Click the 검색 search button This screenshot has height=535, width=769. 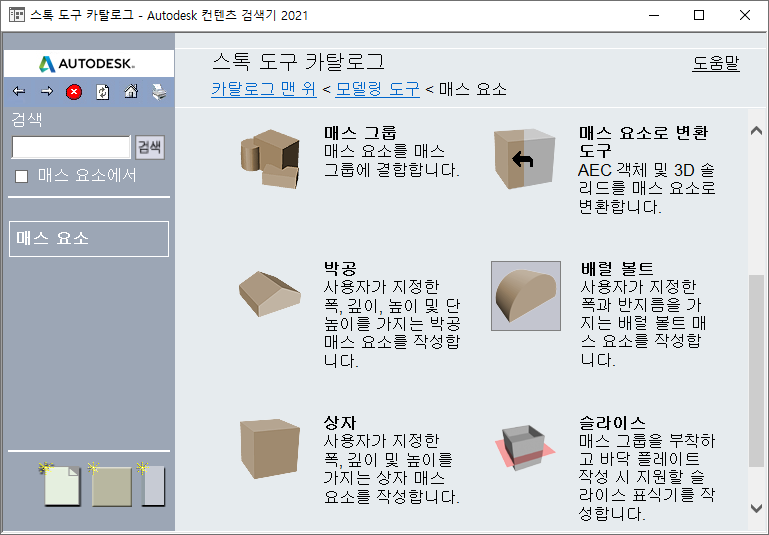click(150, 147)
